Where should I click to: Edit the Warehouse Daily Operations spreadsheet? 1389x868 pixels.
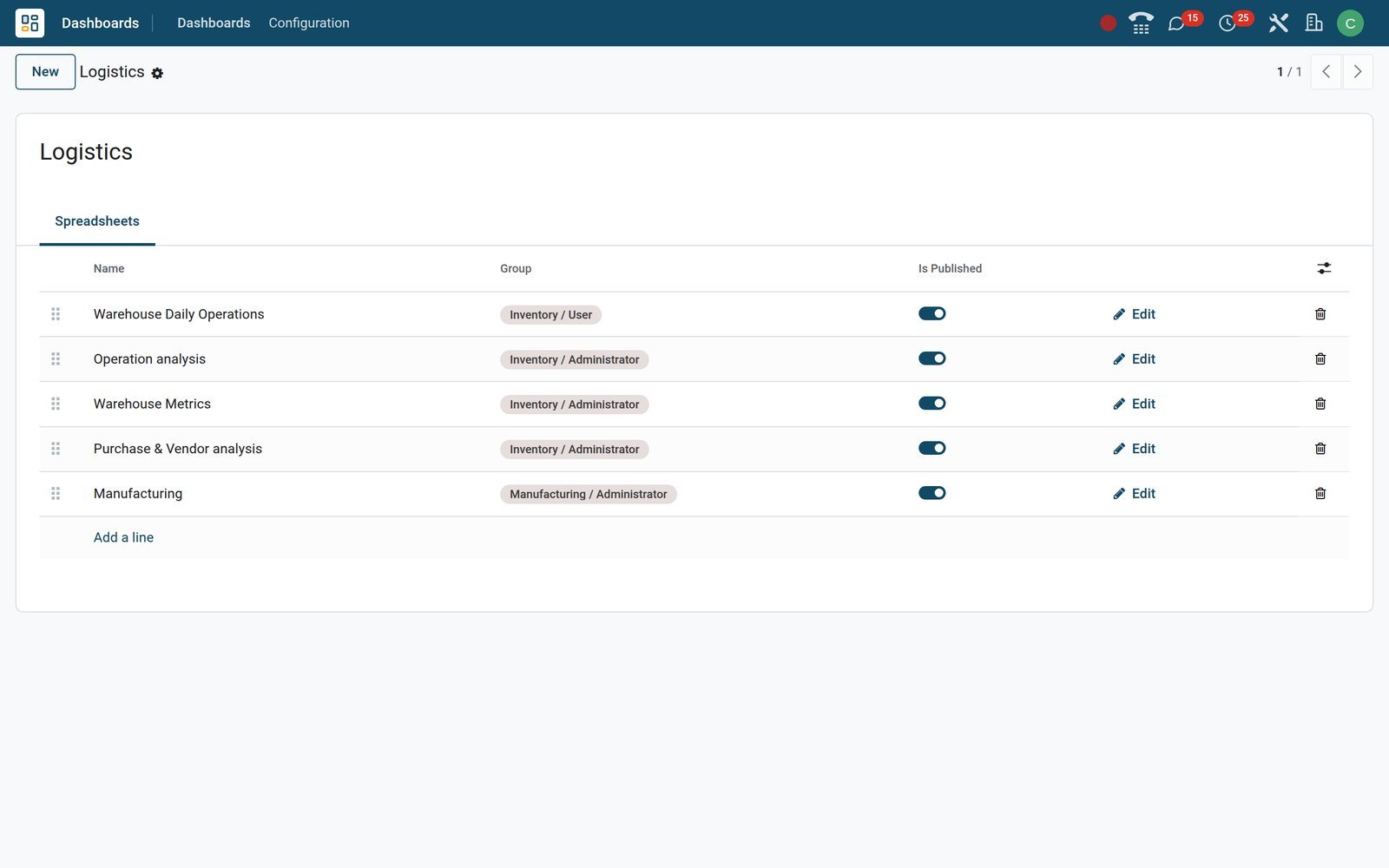(1134, 314)
